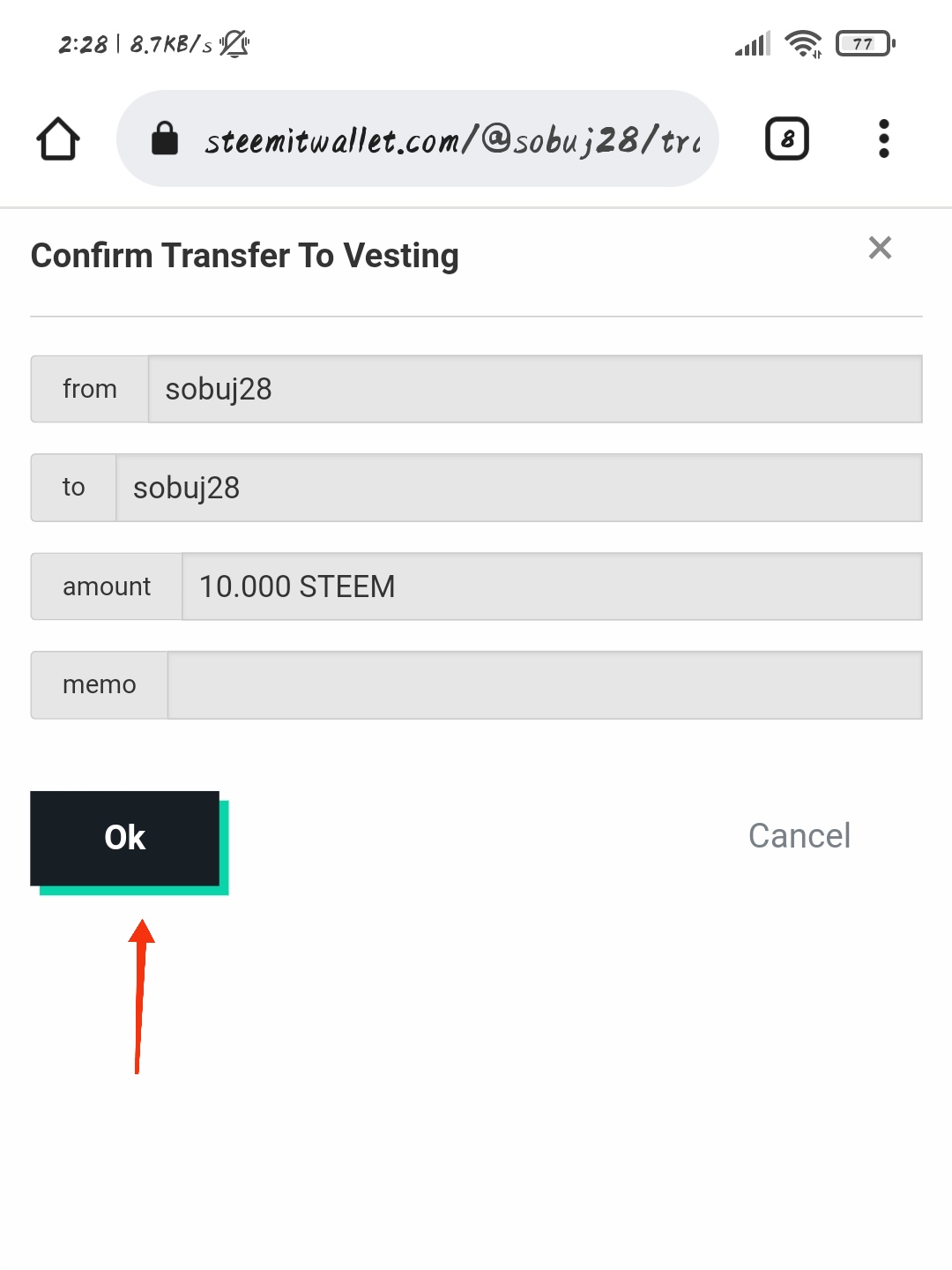Tap the padlock site security icon

pyautogui.click(x=165, y=138)
